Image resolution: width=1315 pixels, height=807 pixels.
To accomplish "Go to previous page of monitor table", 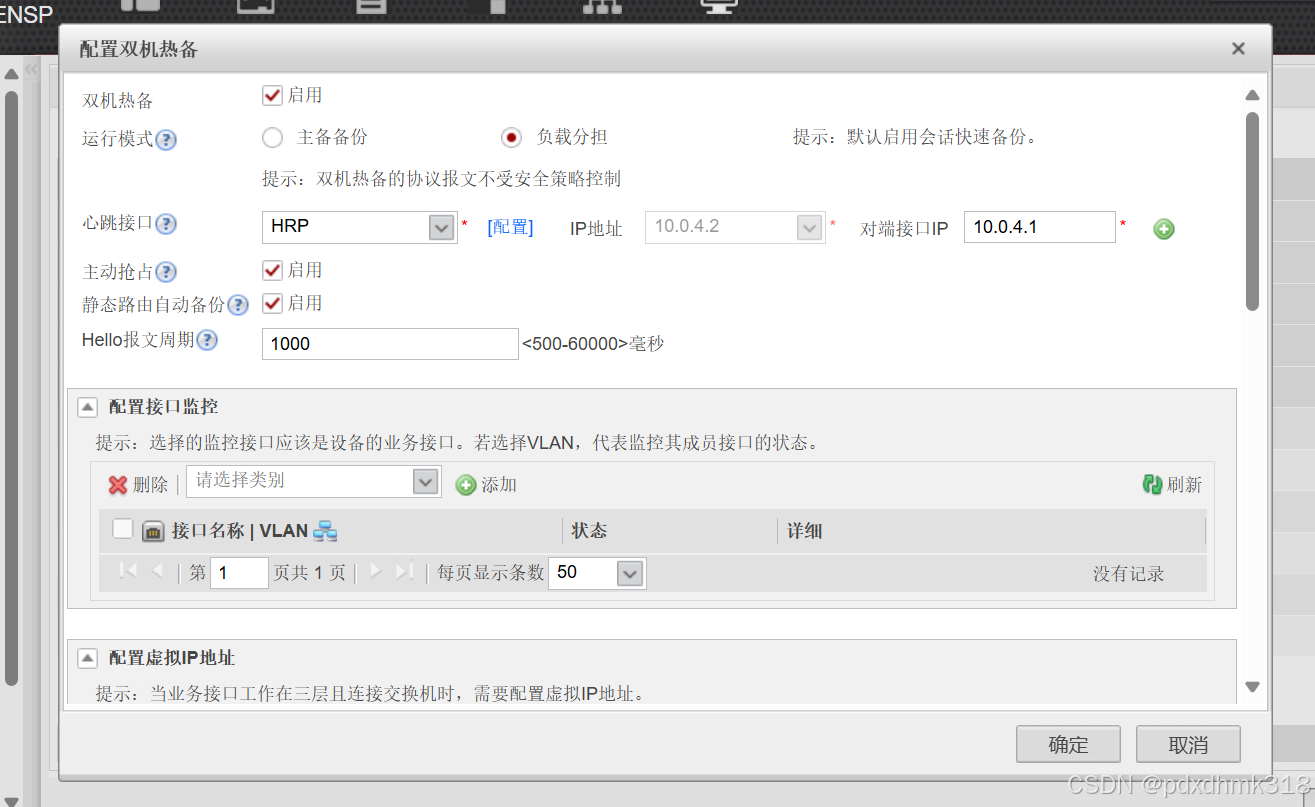I will [157, 571].
